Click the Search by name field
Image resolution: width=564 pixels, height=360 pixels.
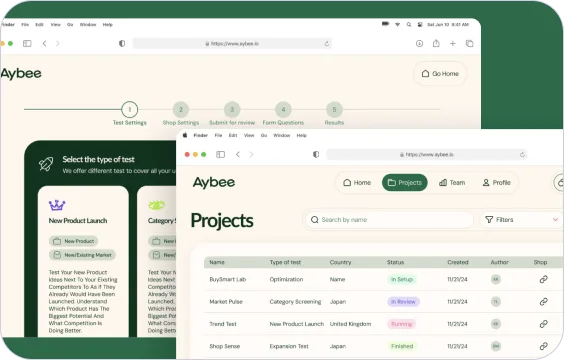(389, 220)
